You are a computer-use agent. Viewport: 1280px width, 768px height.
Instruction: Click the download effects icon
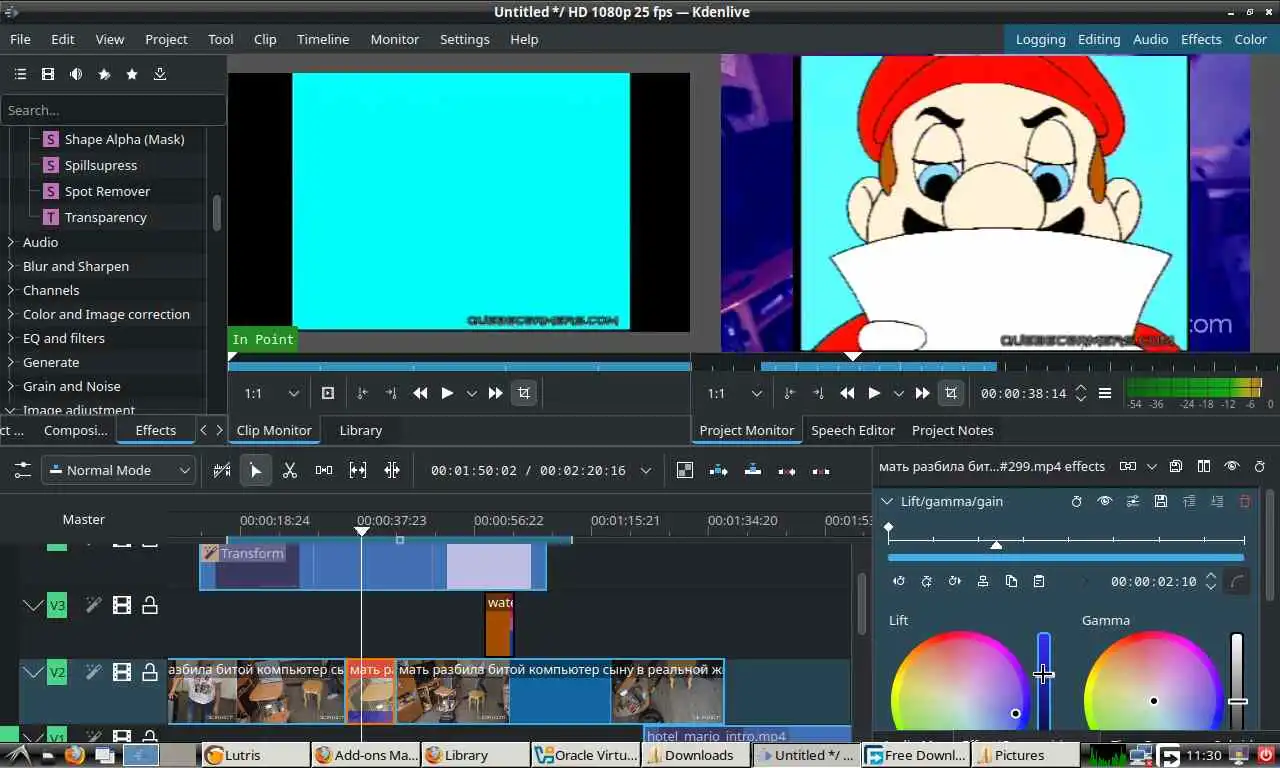(x=160, y=74)
